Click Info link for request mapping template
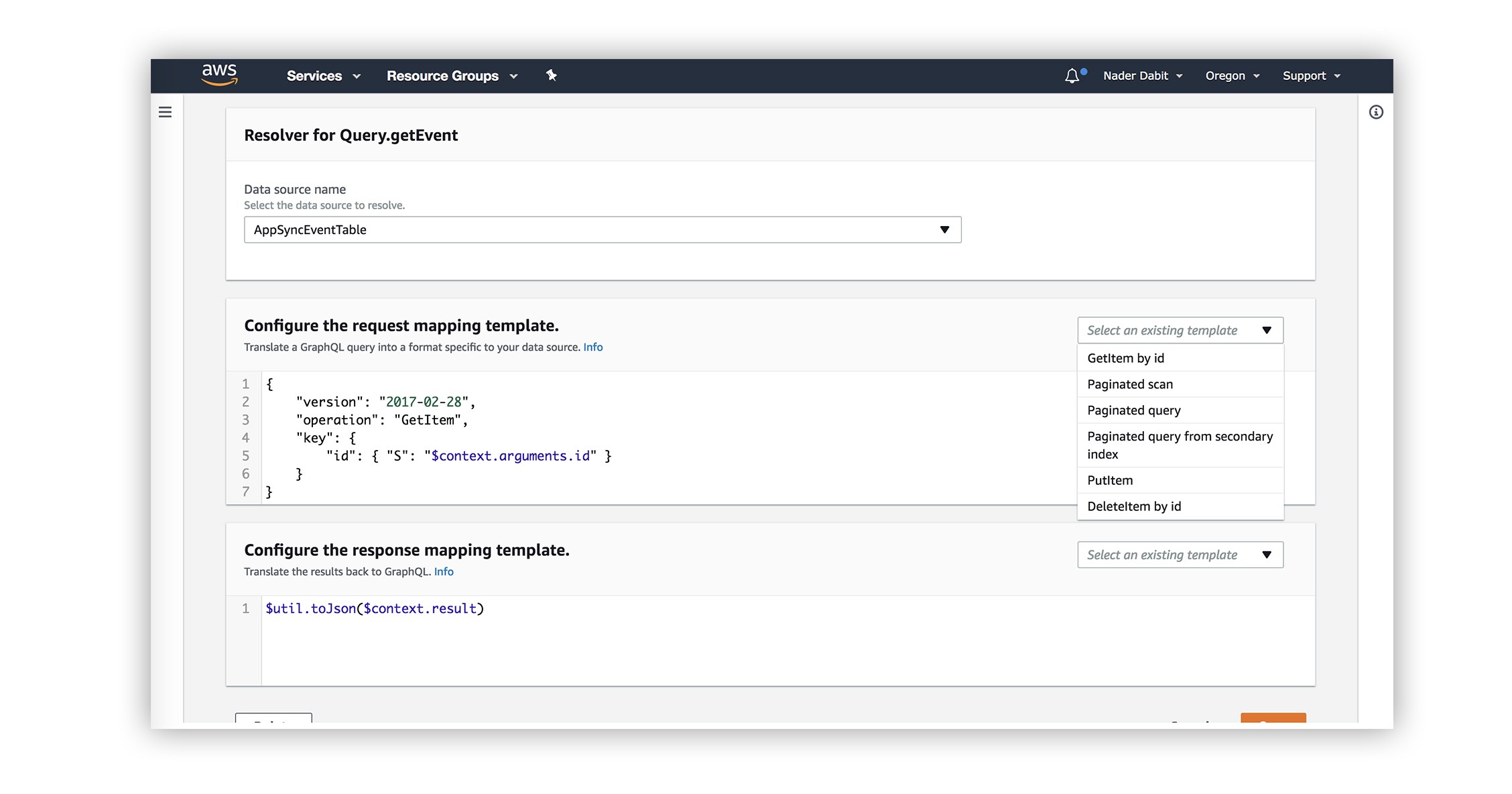This screenshot has width=1512, height=794. [592, 347]
